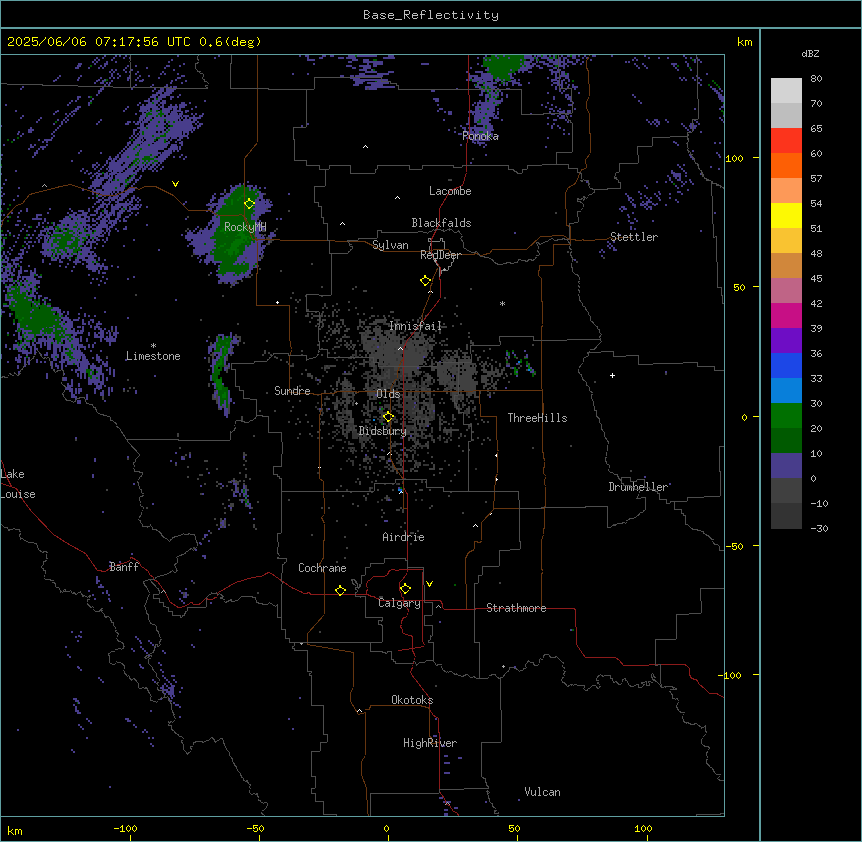862x842 pixels.
Task: Click the white caret marker west of Lacombe
Action: tap(397, 197)
